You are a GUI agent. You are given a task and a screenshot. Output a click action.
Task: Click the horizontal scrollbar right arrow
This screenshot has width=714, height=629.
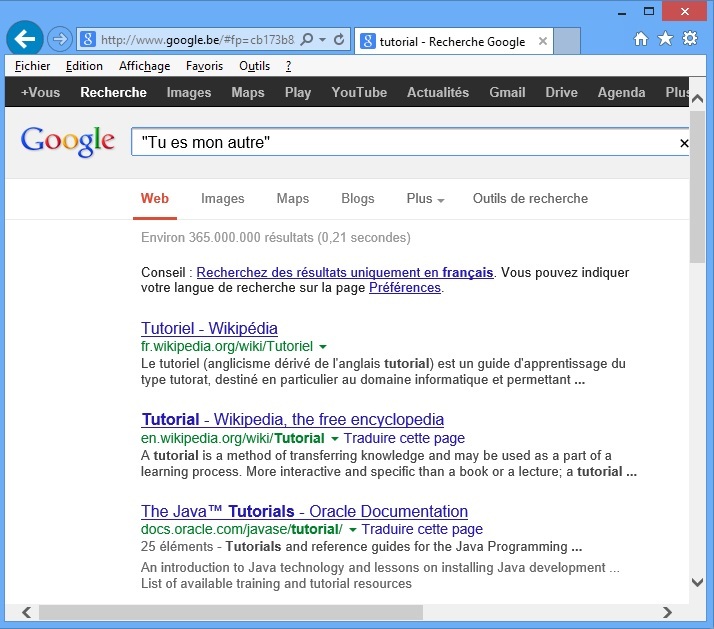[x=667, y=613]
